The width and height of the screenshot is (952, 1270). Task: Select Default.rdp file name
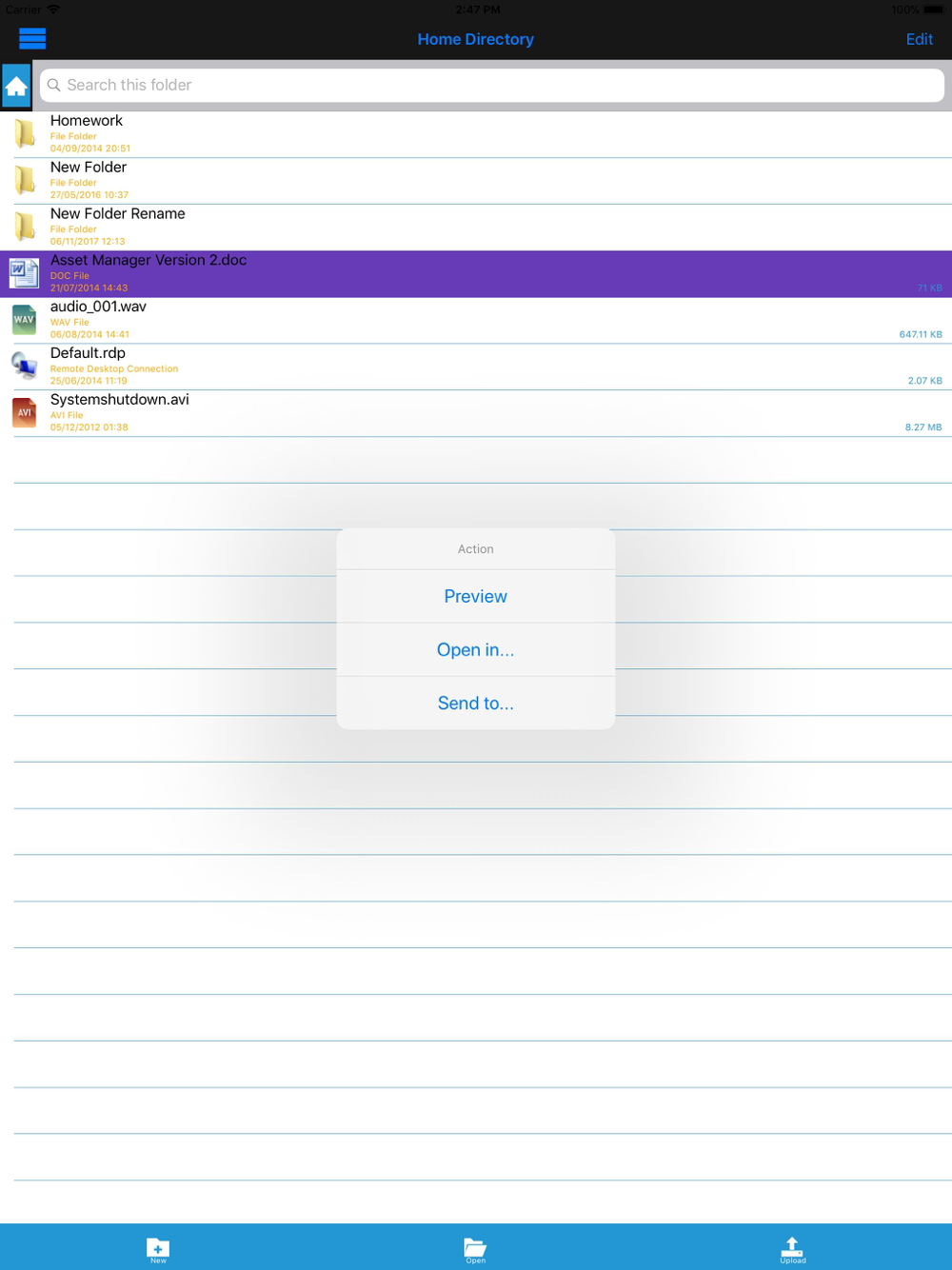(88, 353)
